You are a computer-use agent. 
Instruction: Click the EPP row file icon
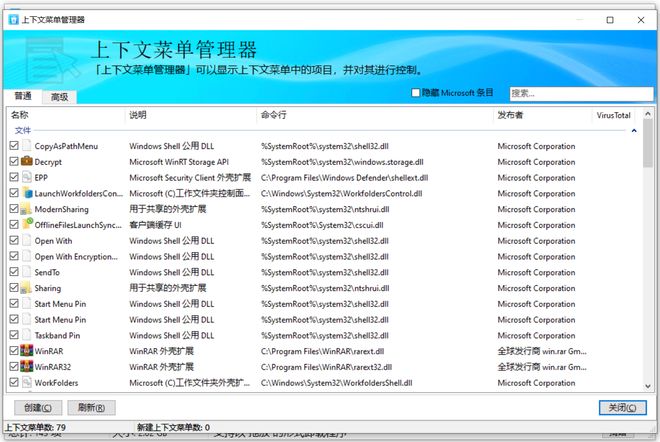(x=27, y=177)
